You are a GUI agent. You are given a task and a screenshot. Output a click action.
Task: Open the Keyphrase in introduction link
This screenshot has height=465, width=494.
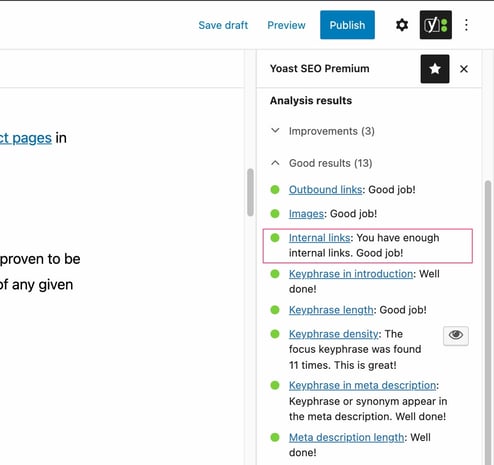click(351, 274)
